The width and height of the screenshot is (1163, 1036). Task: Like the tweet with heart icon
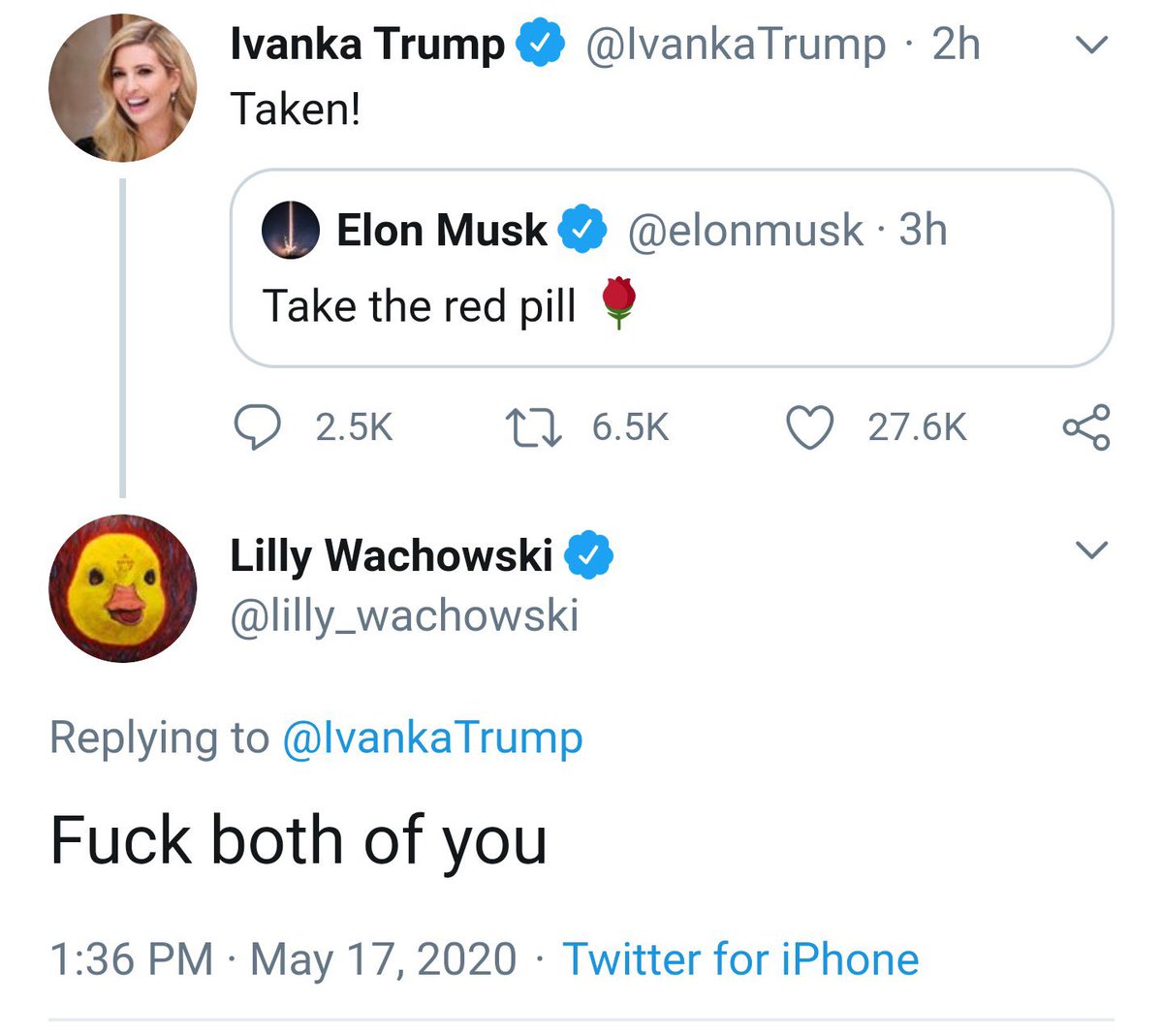tap(809, 427)
